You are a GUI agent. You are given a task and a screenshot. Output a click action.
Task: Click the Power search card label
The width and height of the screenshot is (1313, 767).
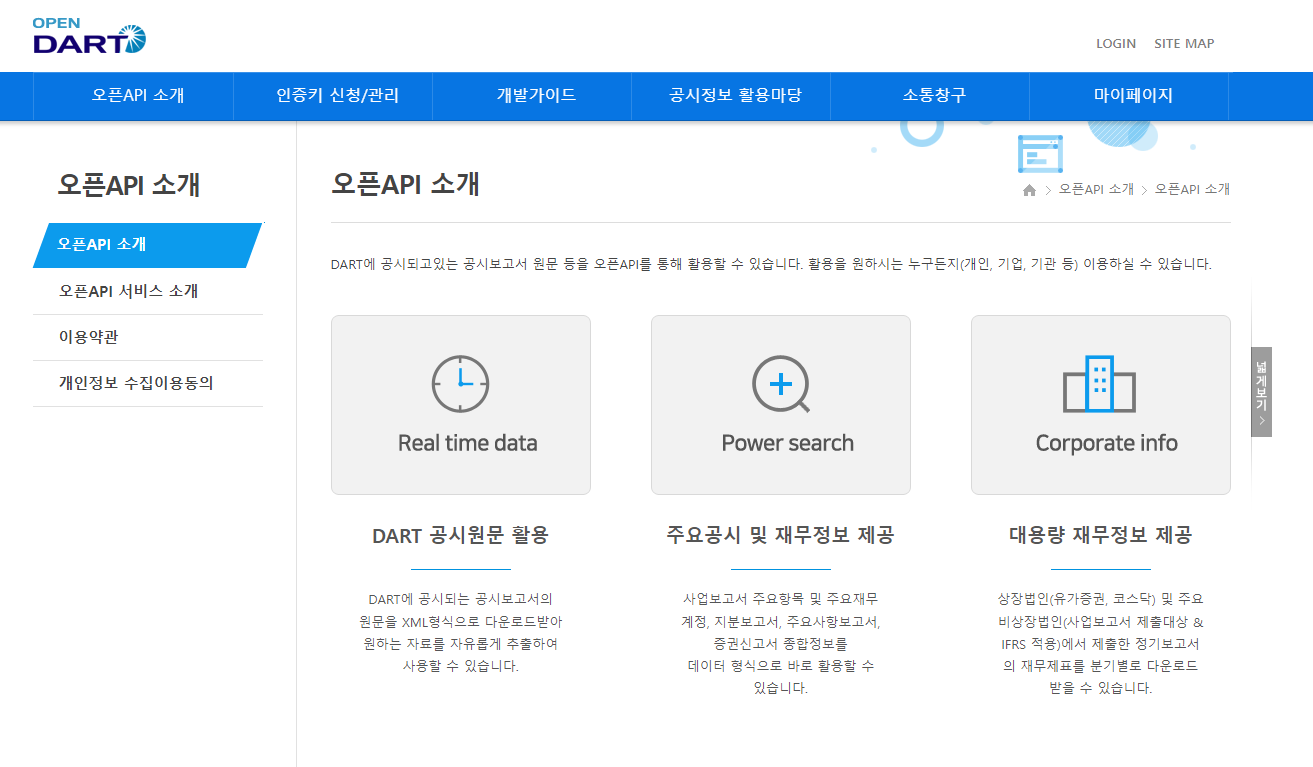788,443
